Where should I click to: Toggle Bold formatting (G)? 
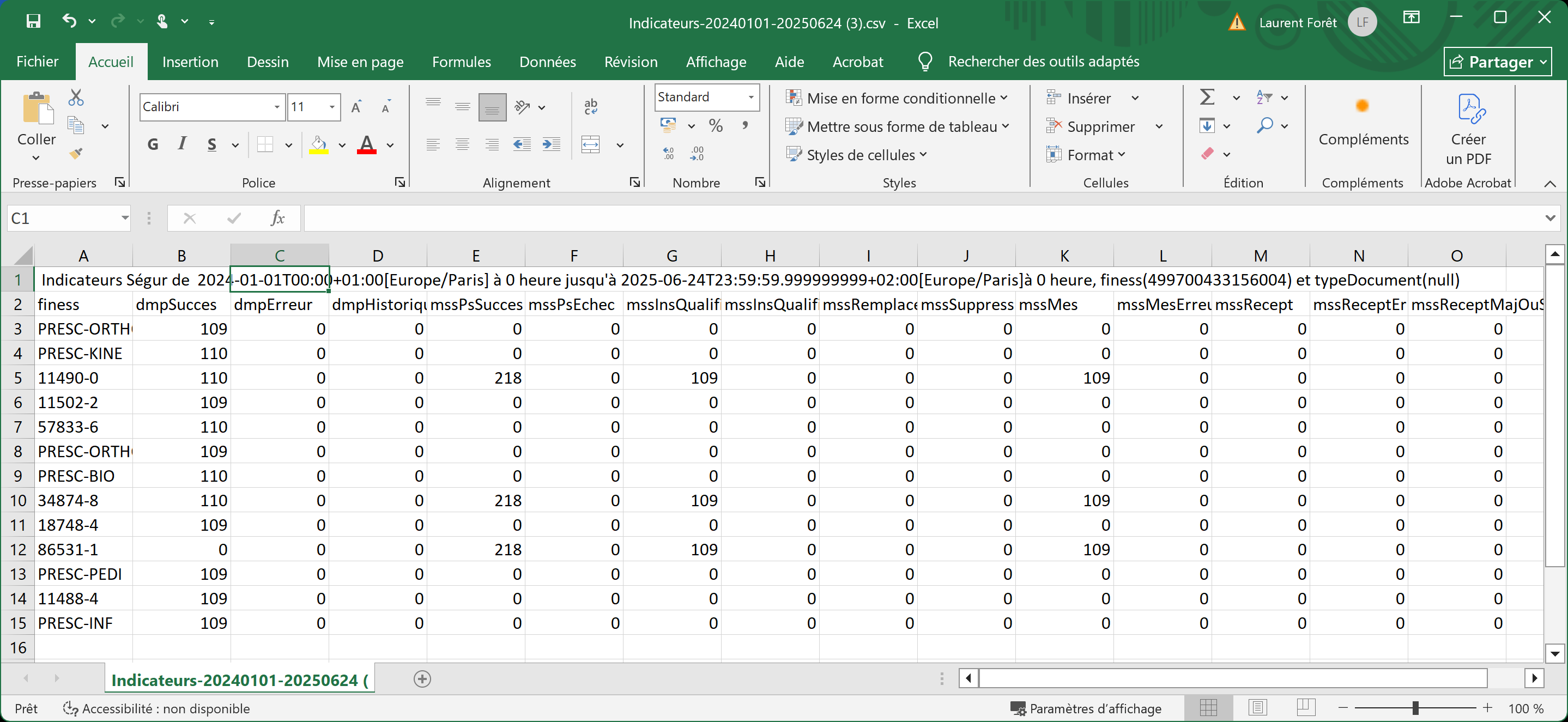click(153, 145)
